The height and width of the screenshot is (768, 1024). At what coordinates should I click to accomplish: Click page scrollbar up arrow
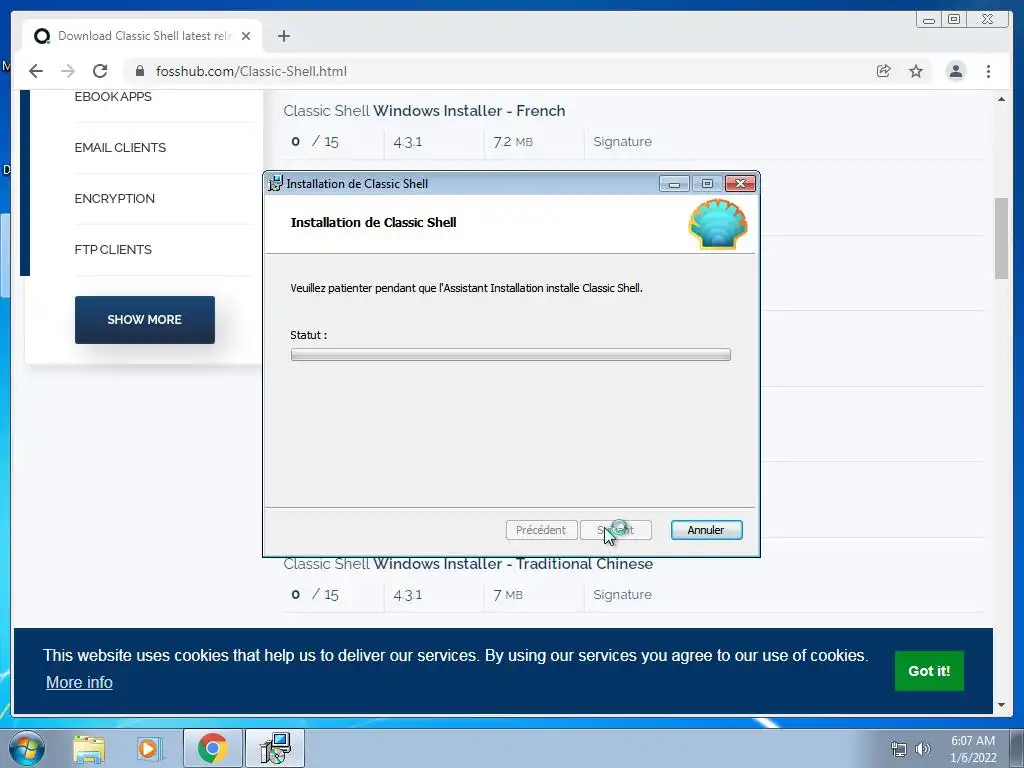[x=1001, y=99]
